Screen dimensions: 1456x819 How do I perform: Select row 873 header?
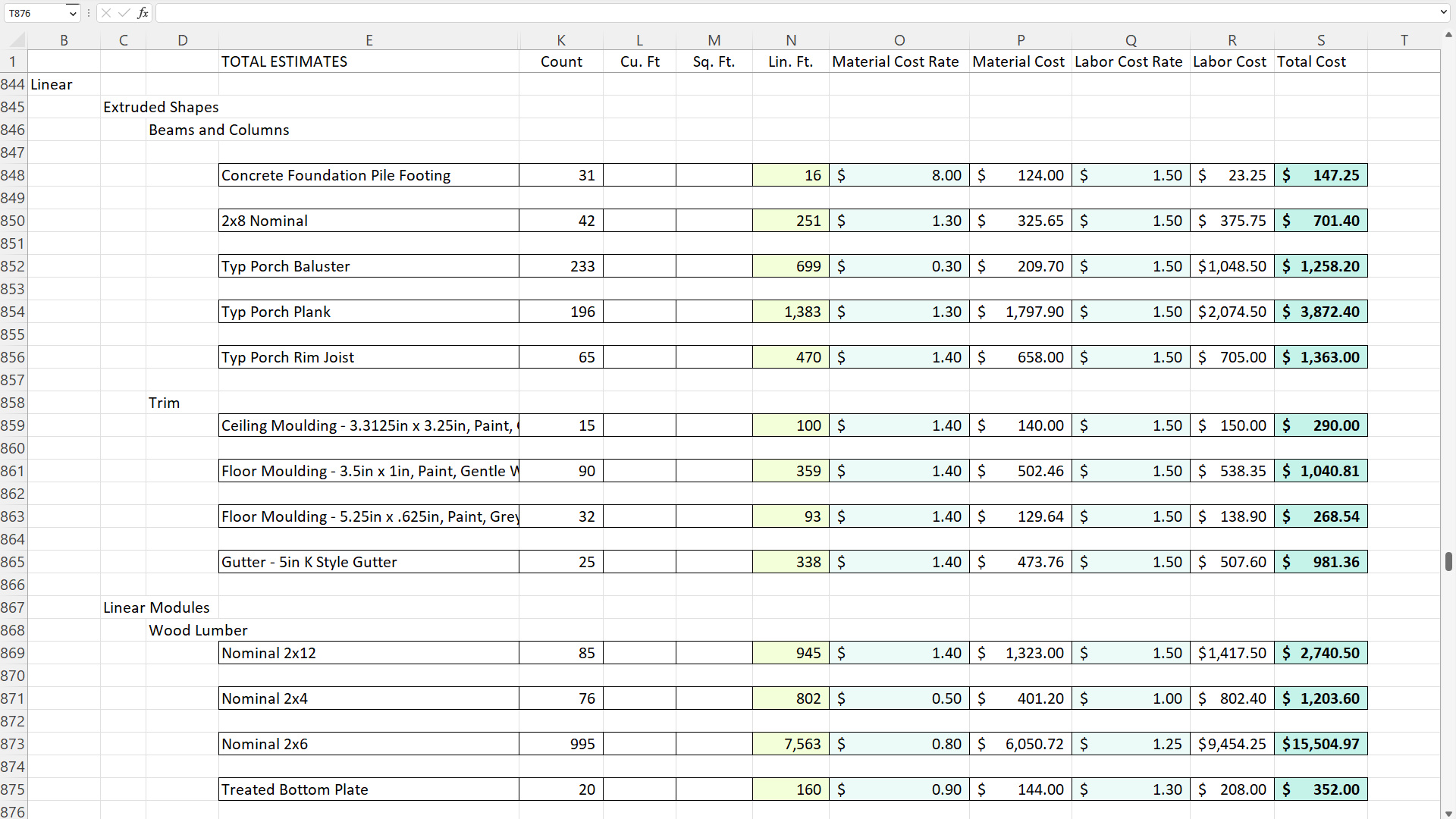click(13, 744)
